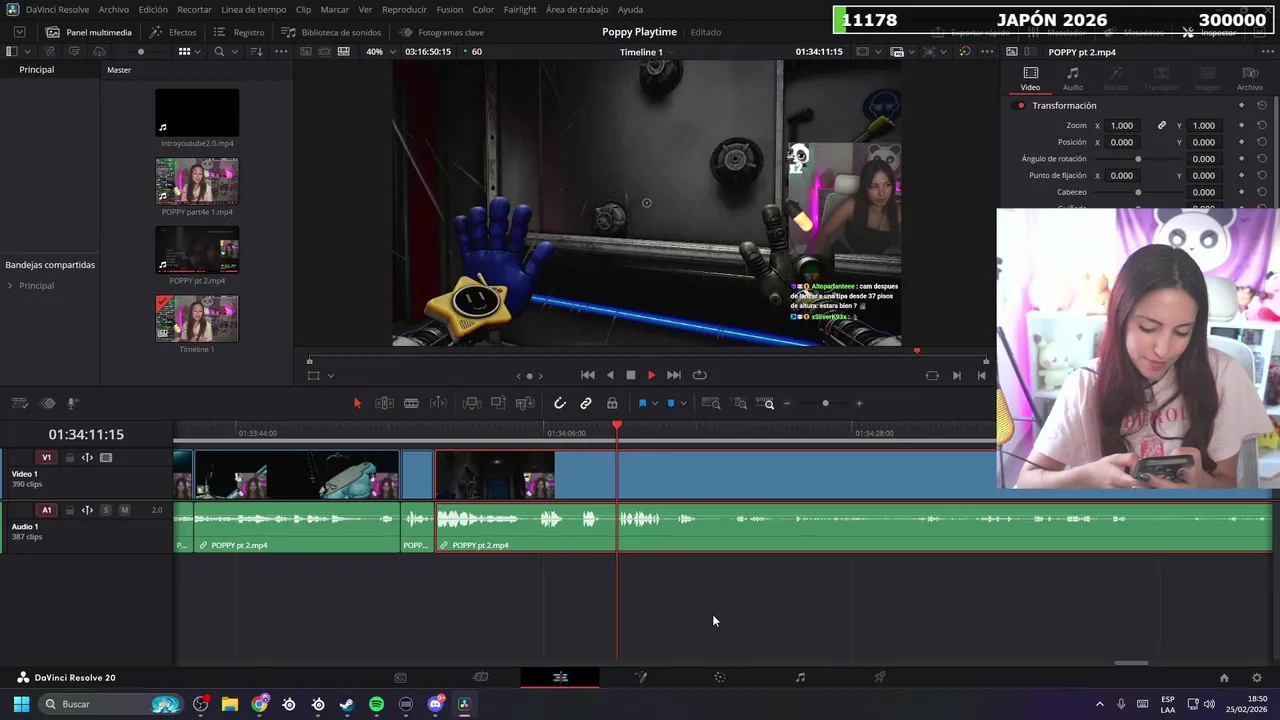The width and height of the screenshot is (1280, 720).
Task: Adjust Cabeceo slider handle
Action: point(1138,192)
